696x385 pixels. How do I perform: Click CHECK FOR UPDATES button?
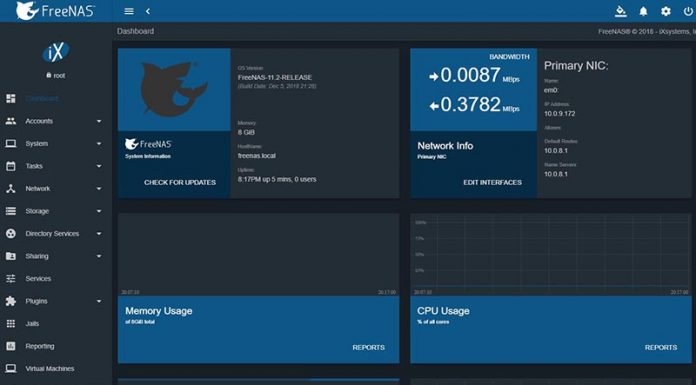[180, 183]
